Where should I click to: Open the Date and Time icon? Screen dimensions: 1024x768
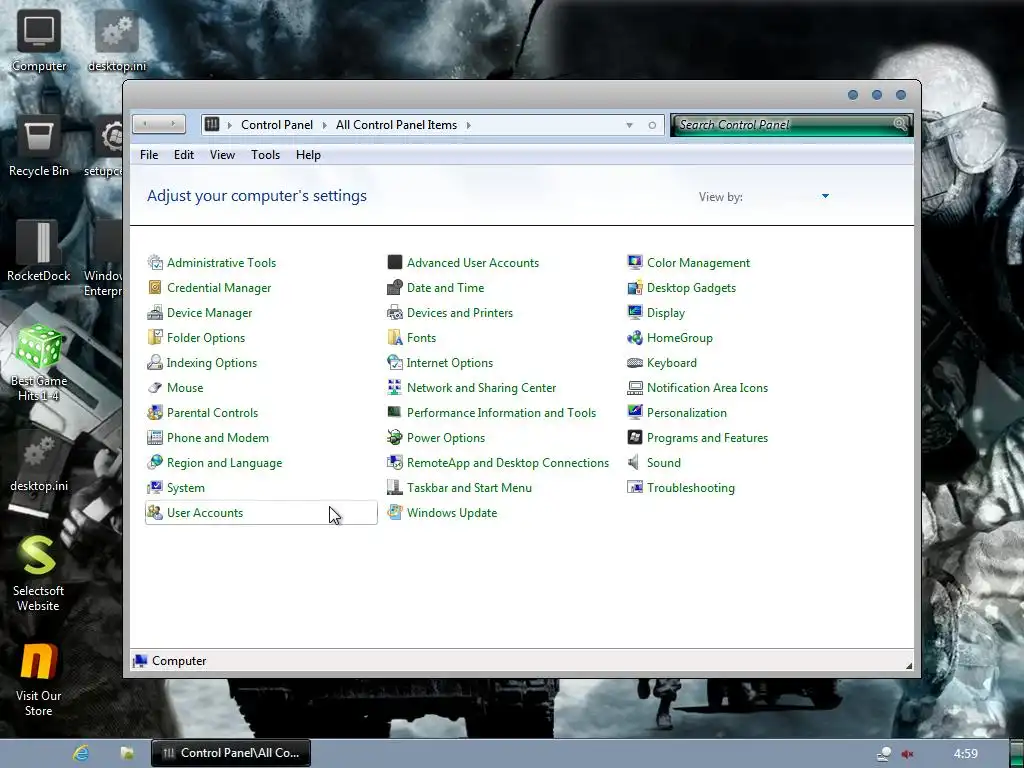394,287
